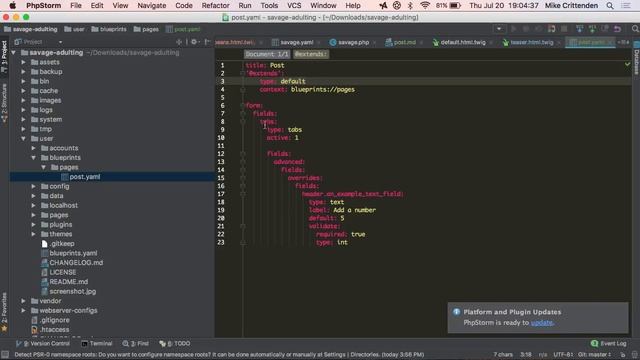Image resolution: width=640 pixels, height=360 pixels.
Task: Open the TODO tool window
Action: point(175,344)
